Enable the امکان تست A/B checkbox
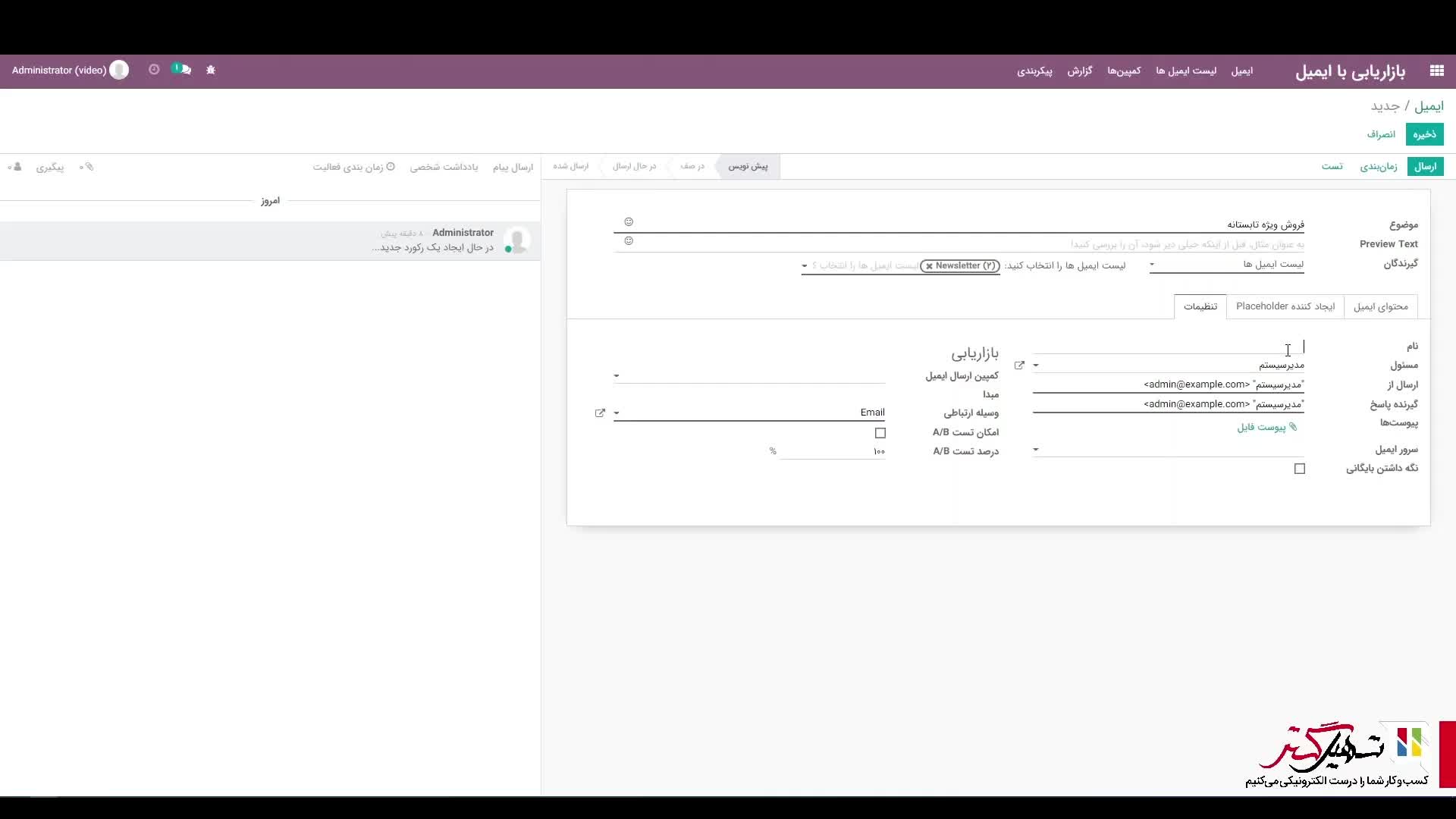 [x=880, y=433]
